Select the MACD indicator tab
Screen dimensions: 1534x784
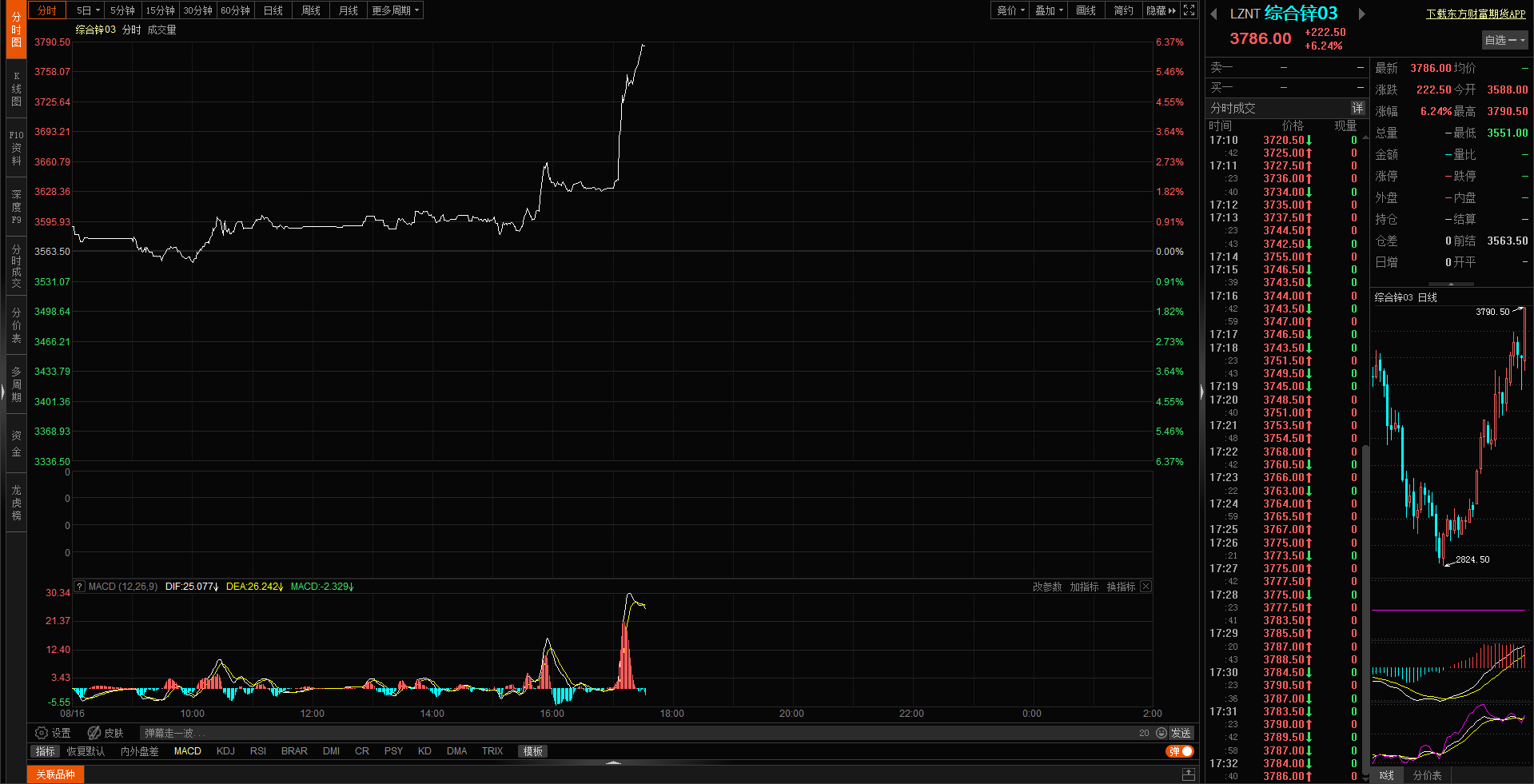[188, 751]
